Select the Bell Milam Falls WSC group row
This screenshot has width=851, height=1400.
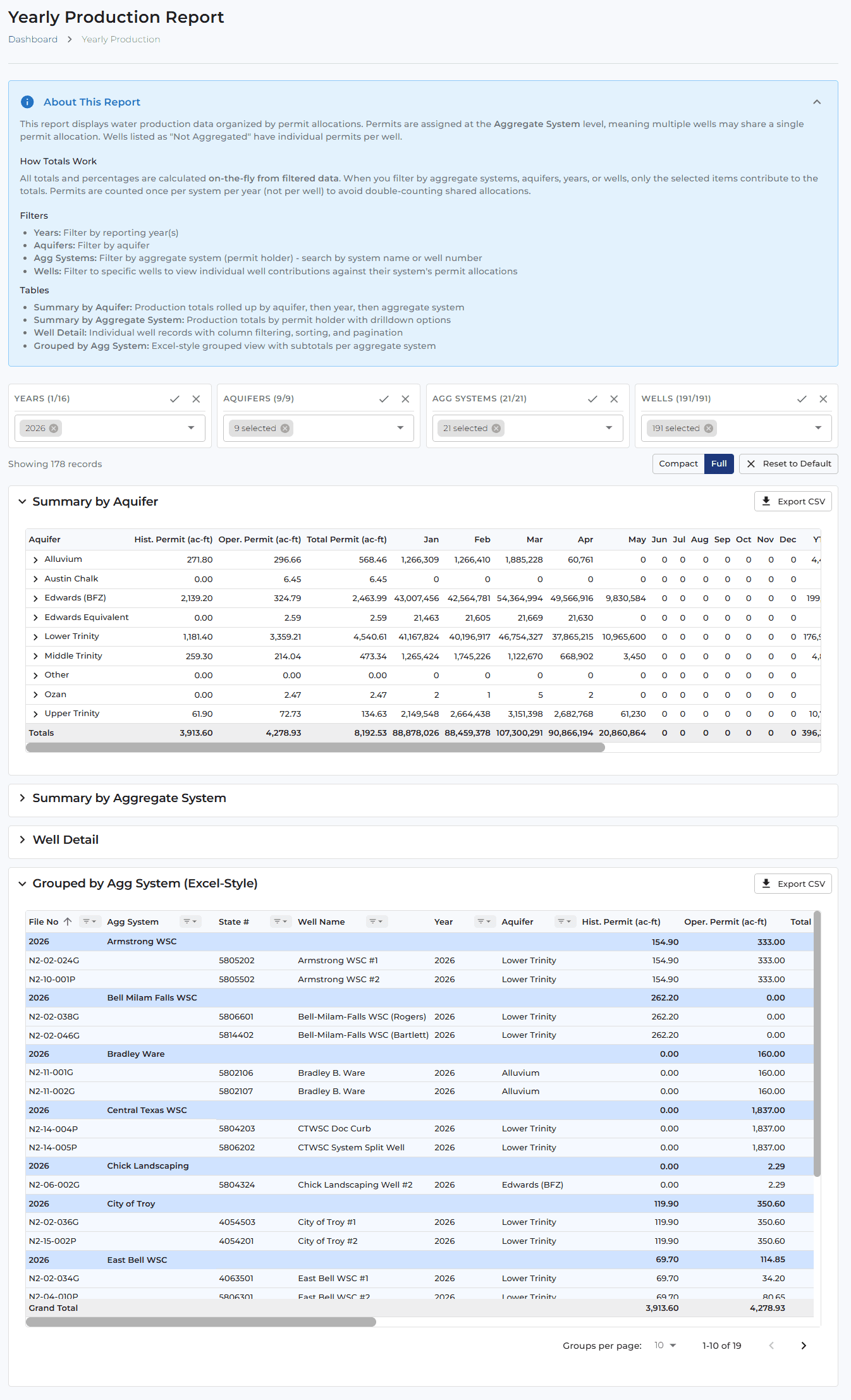[419, 998]
